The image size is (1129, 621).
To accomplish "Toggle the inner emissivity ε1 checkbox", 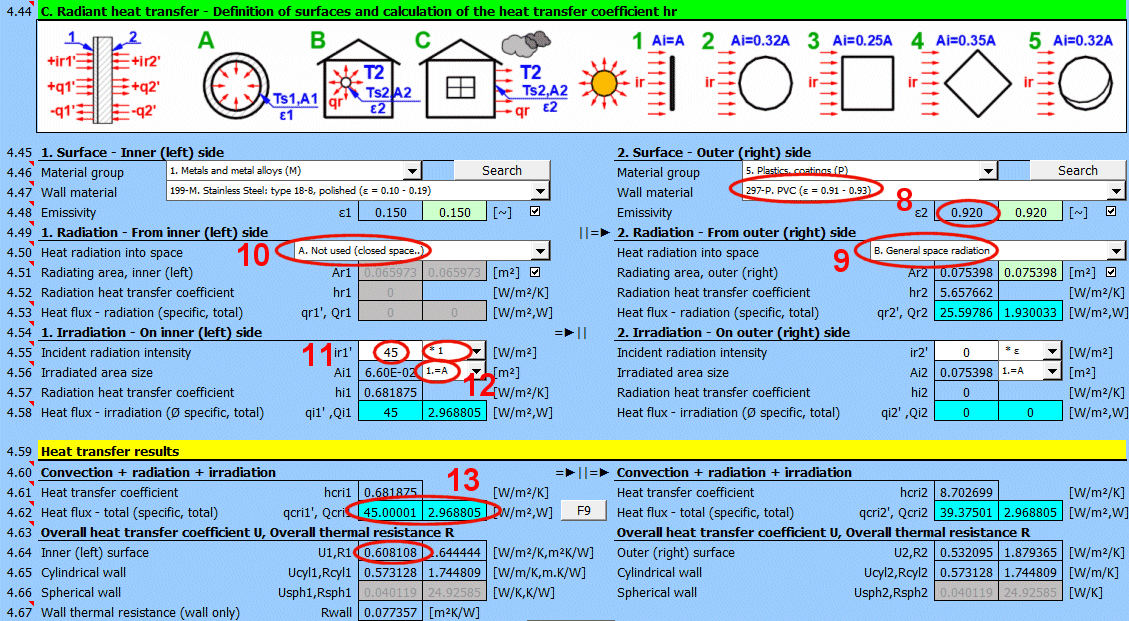I will coord(534,212).
